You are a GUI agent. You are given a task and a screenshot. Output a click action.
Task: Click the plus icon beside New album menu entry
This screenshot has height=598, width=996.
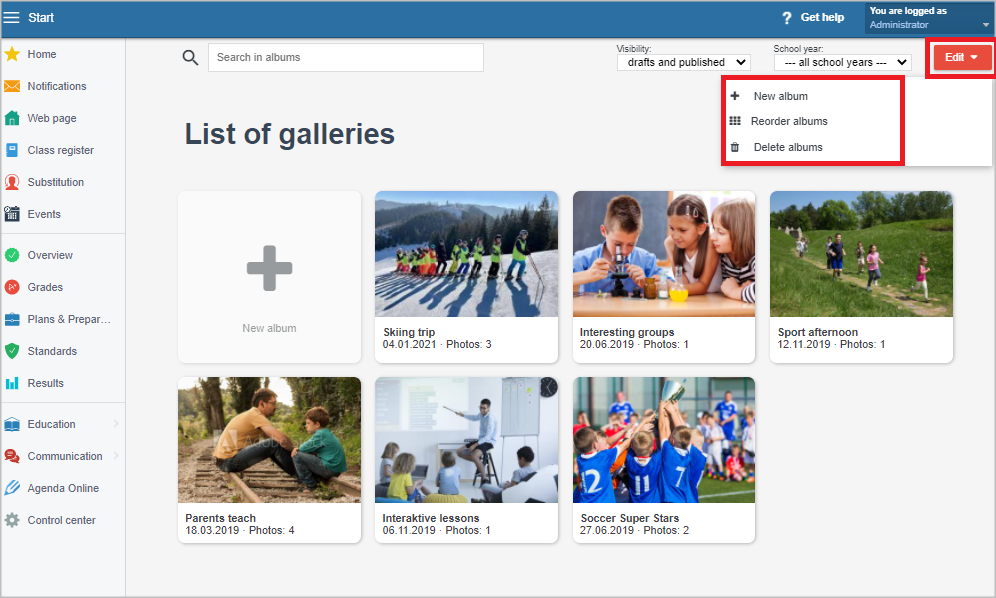coord(735,96)
